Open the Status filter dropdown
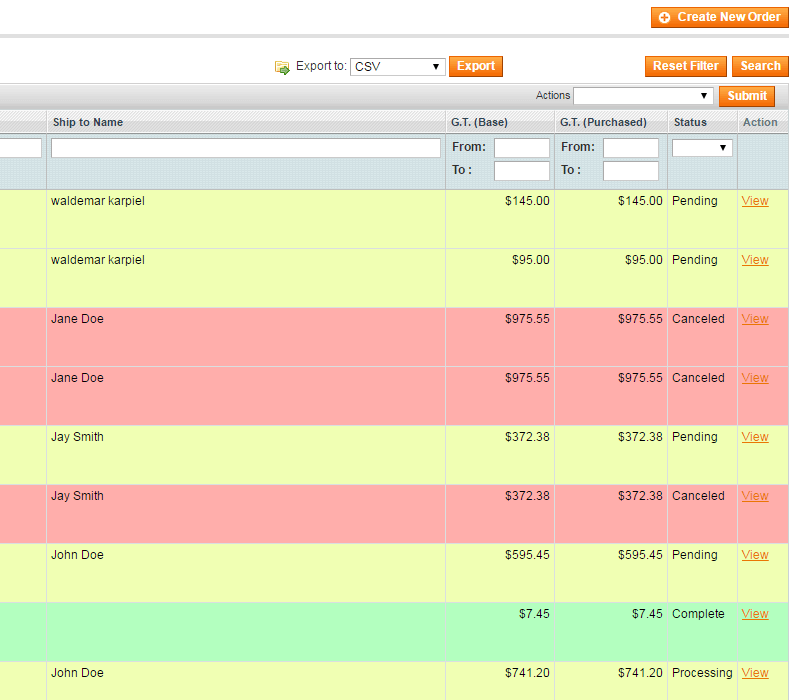Screen dimensions: 800x700 [x=702, y=148]
